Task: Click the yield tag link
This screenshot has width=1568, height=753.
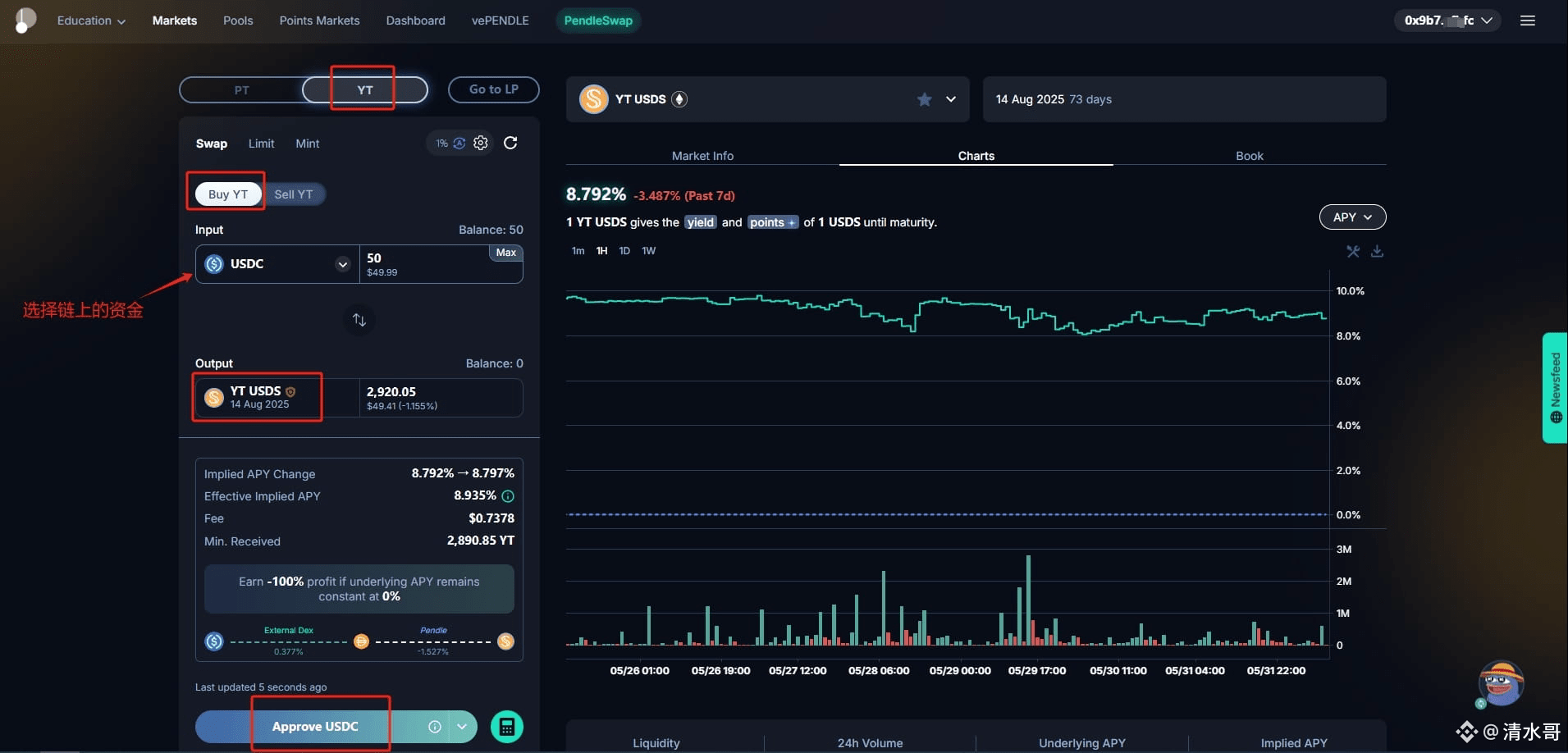Action: (701, 222)
